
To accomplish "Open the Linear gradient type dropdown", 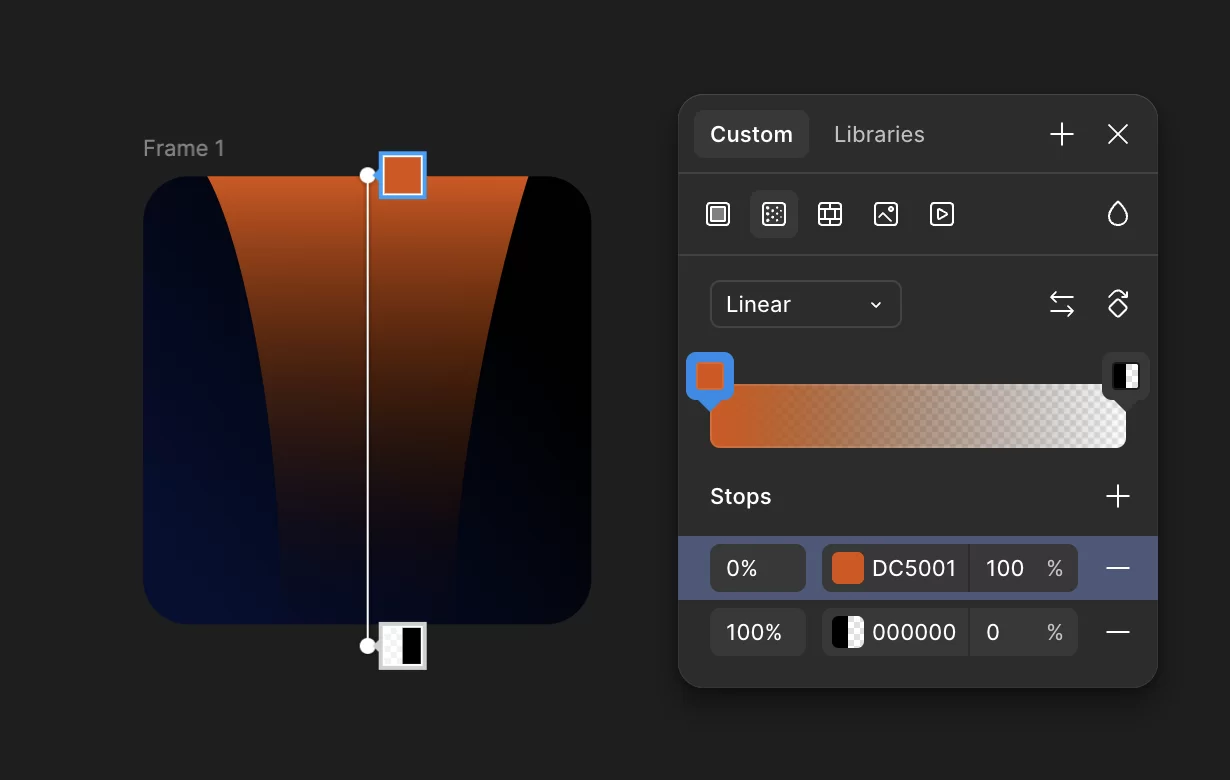I will click(x=805, y=304).
